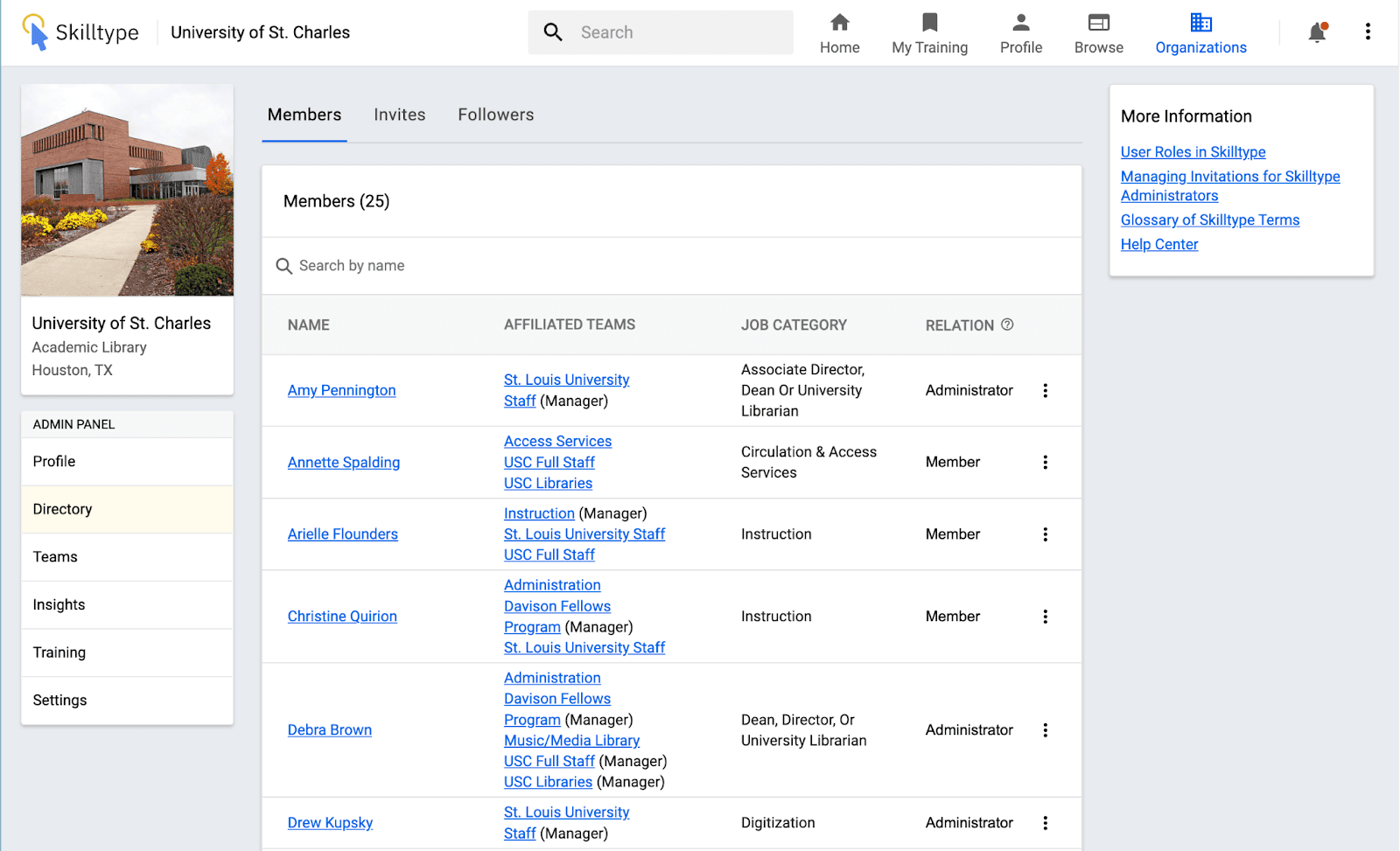The width and height of the screenshot is (1400, 851).
Task: Open Arielle Flounders' profile link
Action: tap(343, 534)
